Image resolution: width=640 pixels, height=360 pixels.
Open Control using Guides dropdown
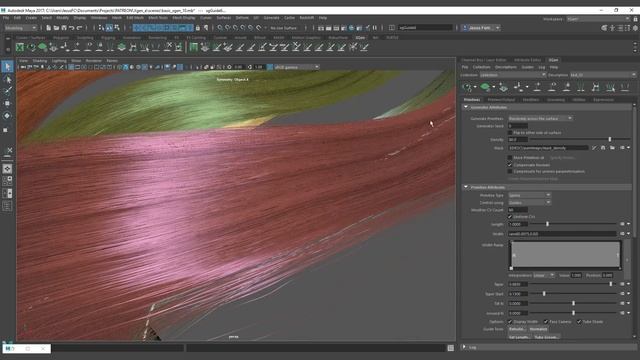529,203
